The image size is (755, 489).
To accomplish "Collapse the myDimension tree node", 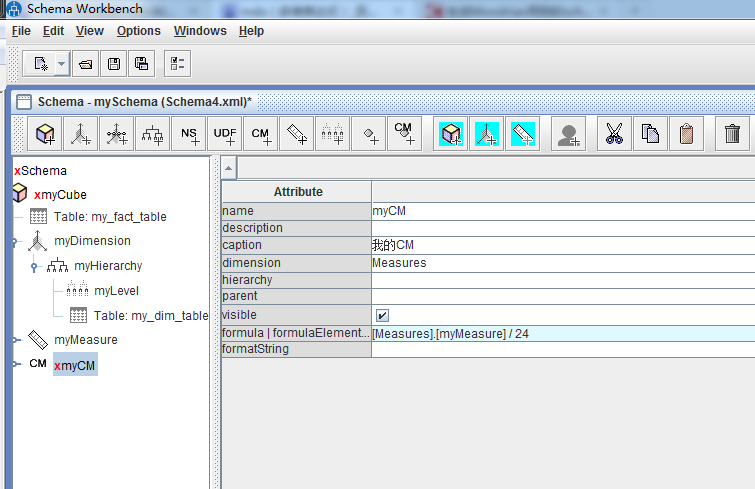I will pyautogui.click(x=15, y=242).
